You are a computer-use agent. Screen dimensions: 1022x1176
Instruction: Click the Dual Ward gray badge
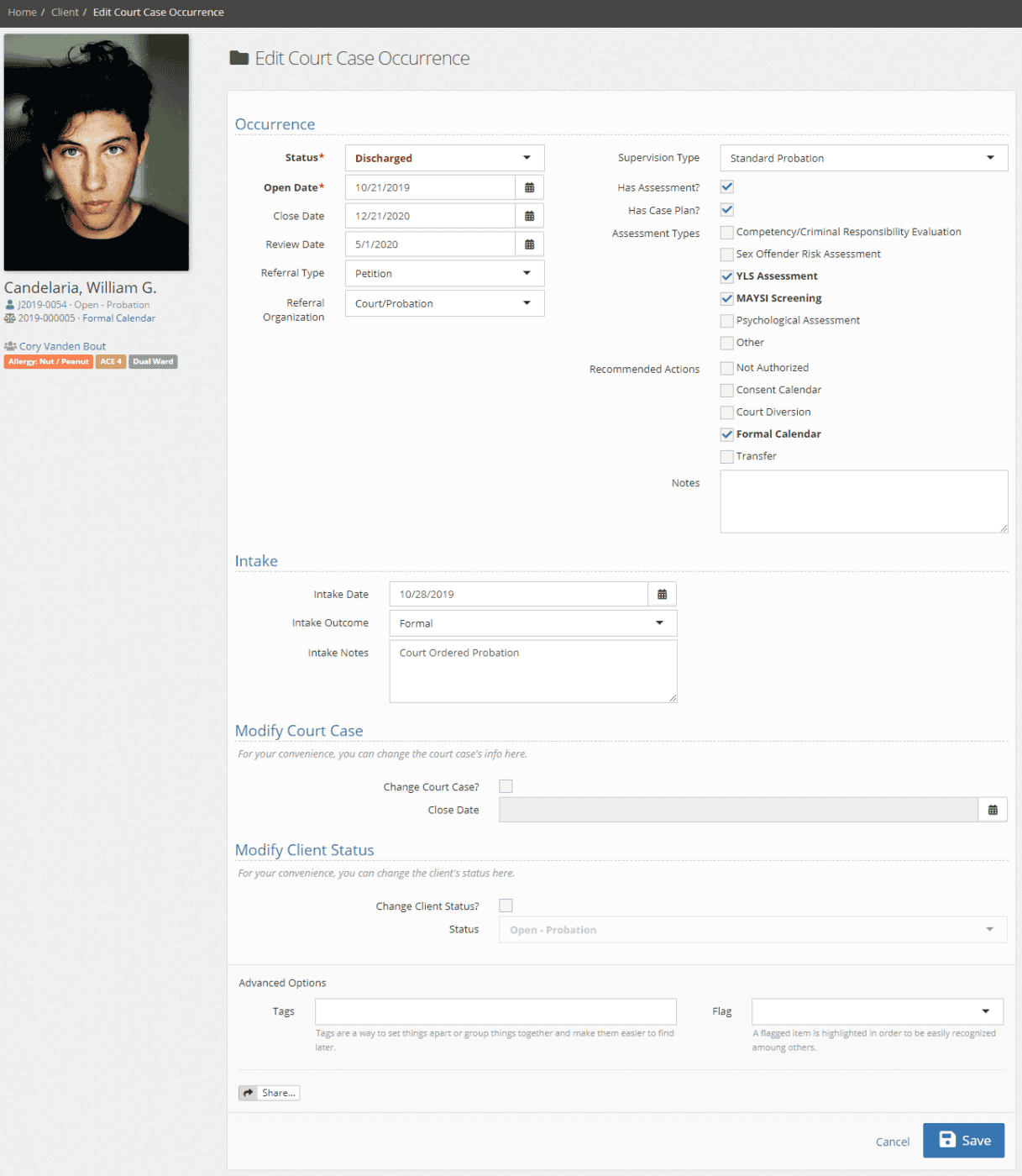[x=154, y=362]
